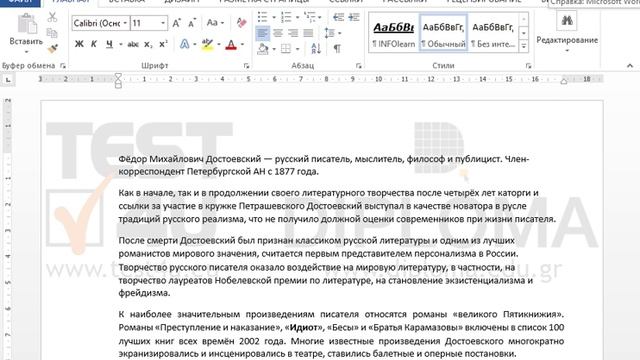
Task: Apply red font color
Action: (x=231, y=44)
